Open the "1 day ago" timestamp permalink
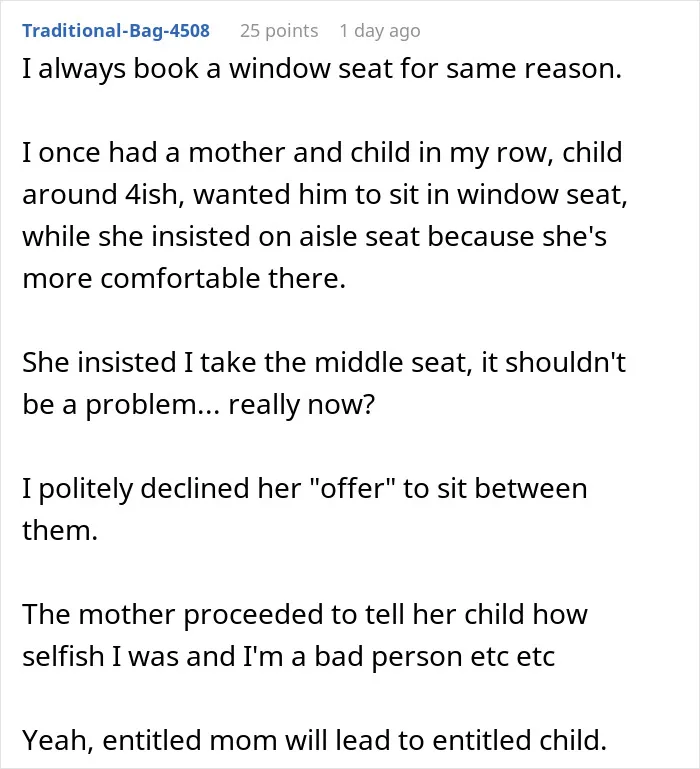700x769 pixels. (380, 30)
